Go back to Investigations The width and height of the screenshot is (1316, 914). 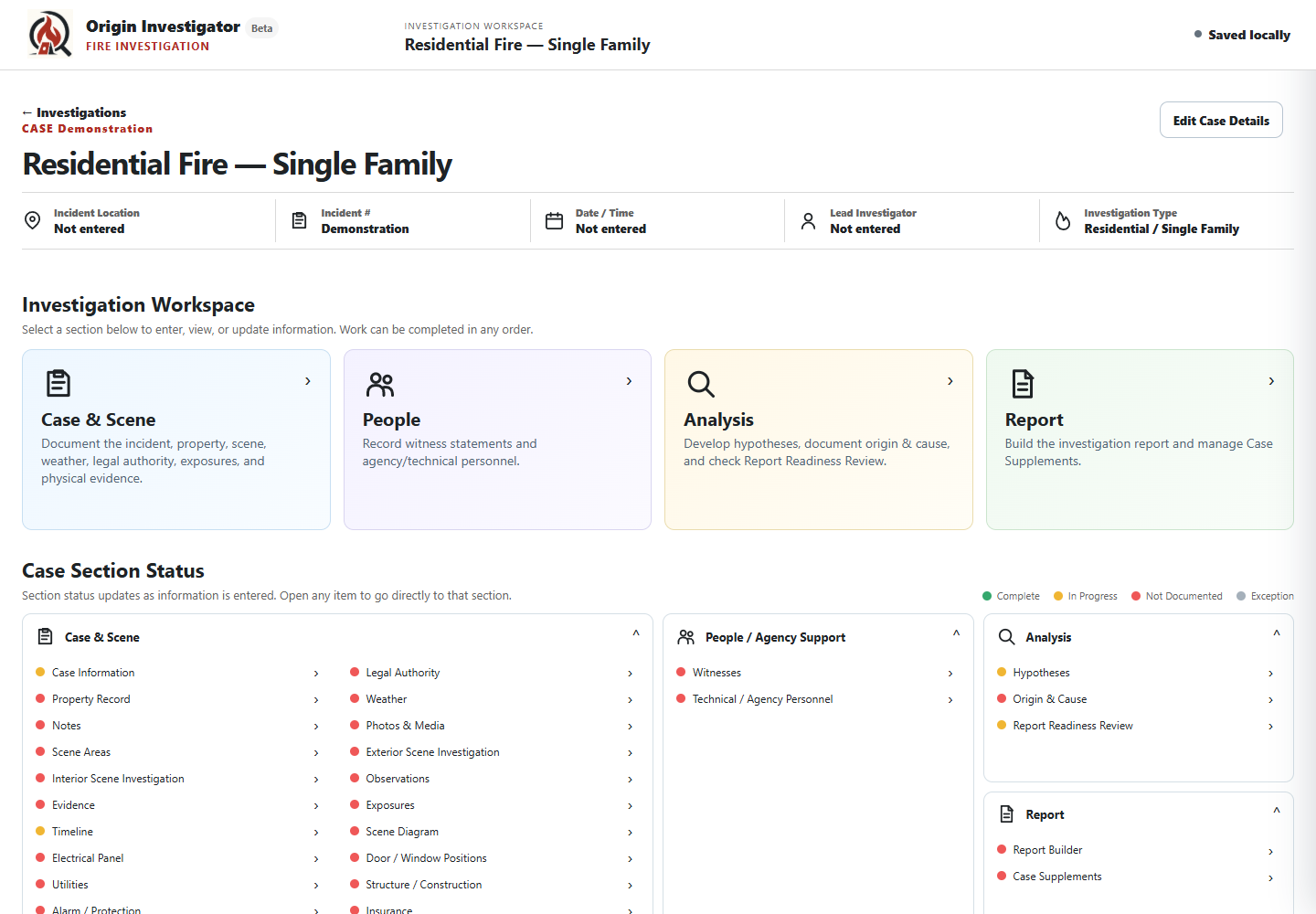(x=74, y=112)
